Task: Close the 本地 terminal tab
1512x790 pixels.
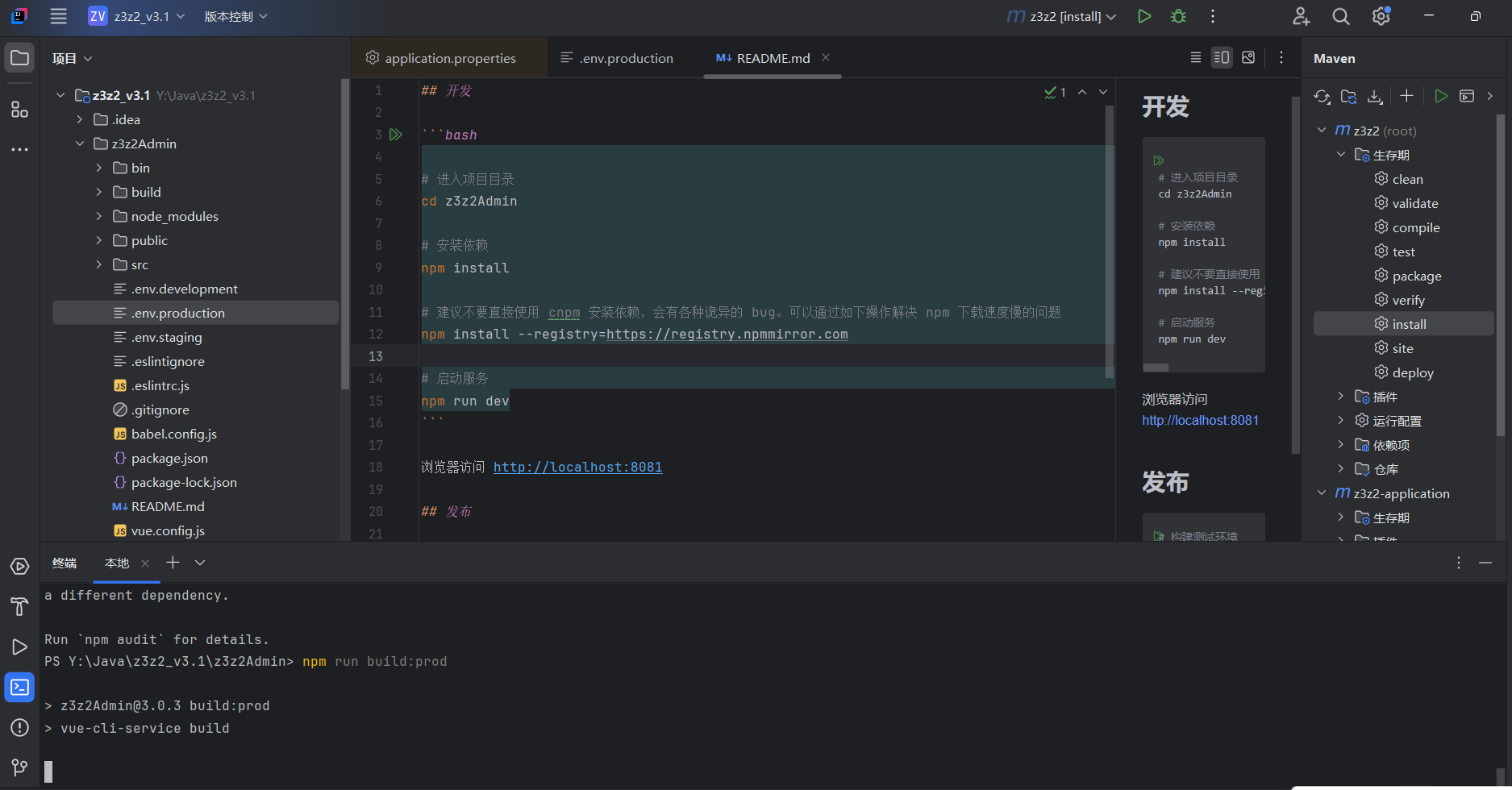Action: pos(145,563)
